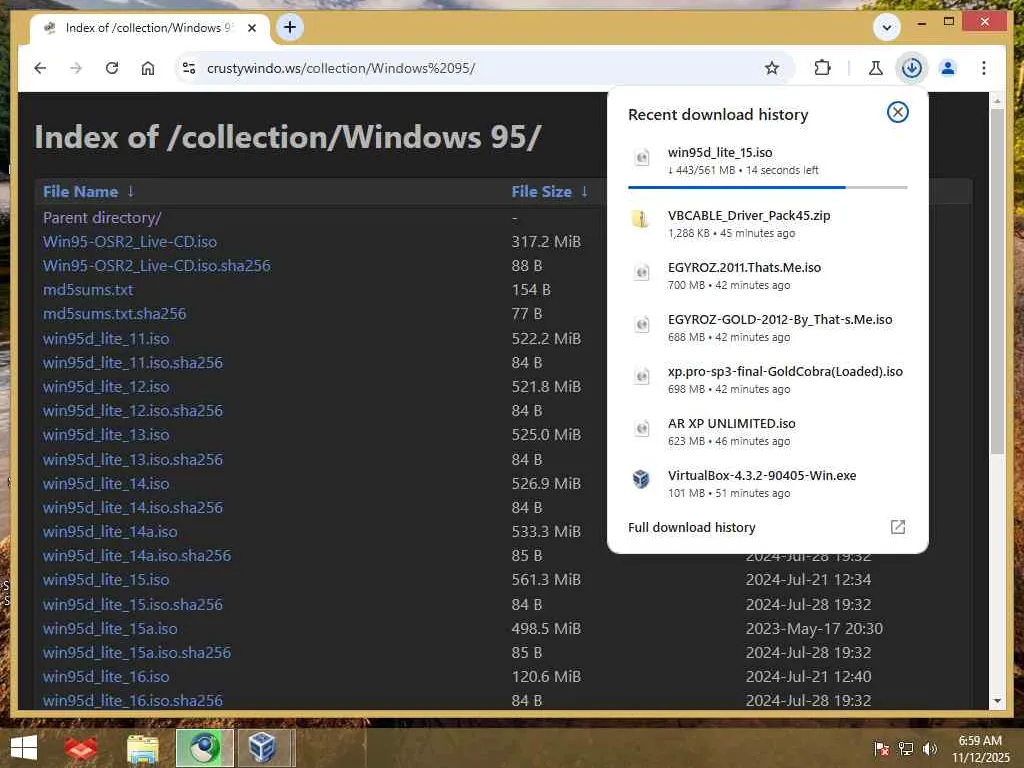The height and width of the screenshot is (768, 1024).
Task: Reload the current page
Action: click(112, 68)
